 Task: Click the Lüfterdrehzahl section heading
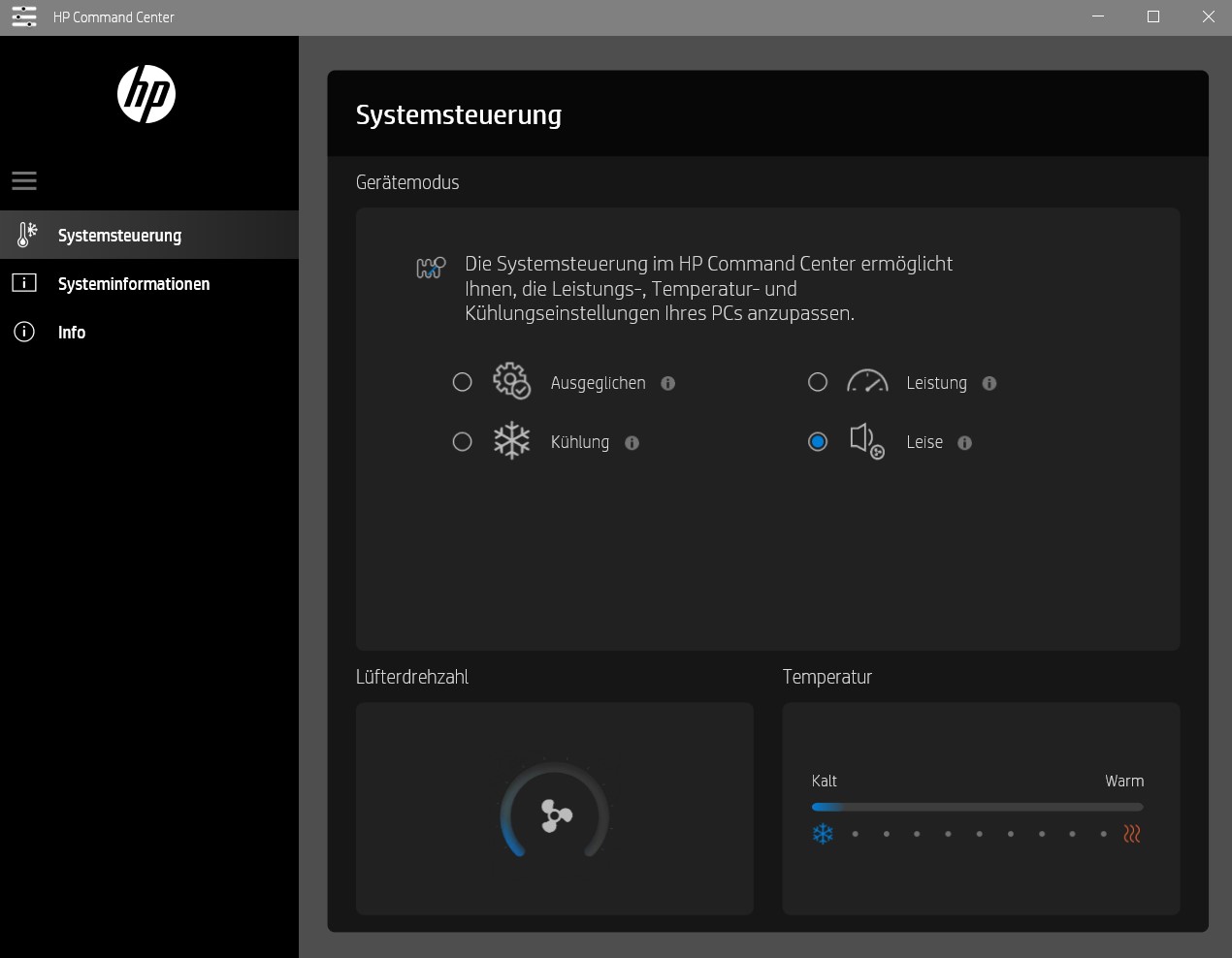point(412,677)
